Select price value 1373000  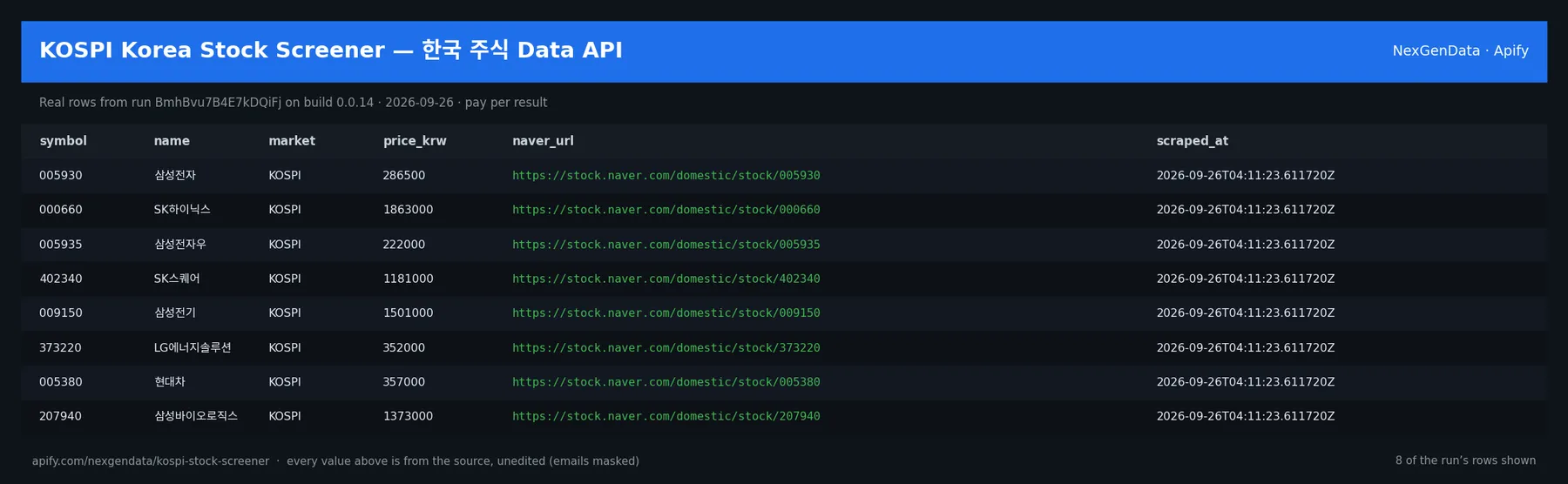tap(408, 416)
